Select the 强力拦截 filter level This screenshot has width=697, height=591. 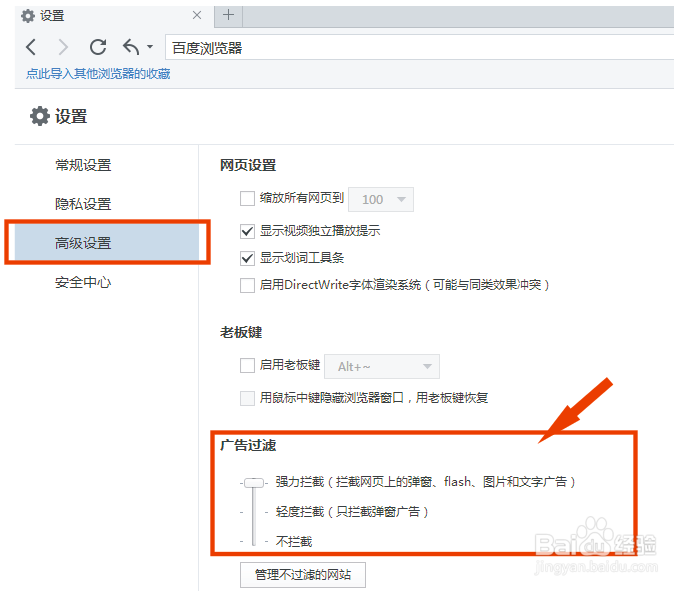coord(425,482)
